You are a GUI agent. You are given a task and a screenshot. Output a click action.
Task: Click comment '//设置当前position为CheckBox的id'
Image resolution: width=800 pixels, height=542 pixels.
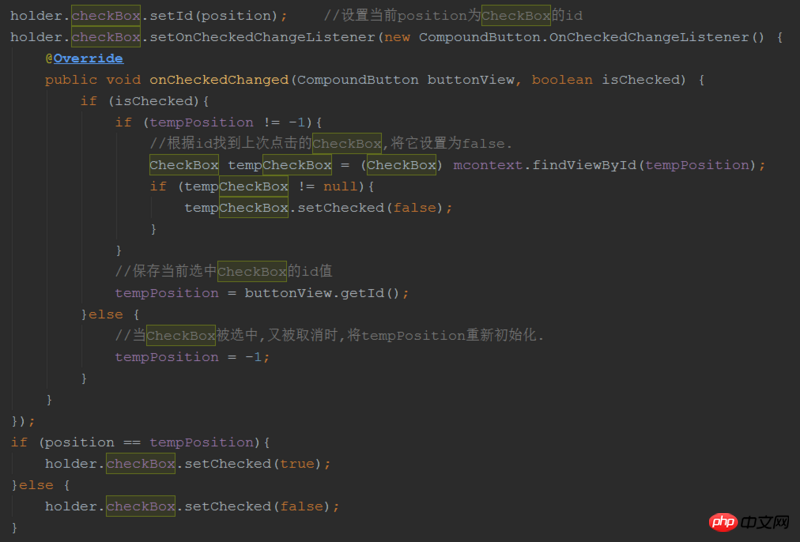pos(453,16)
